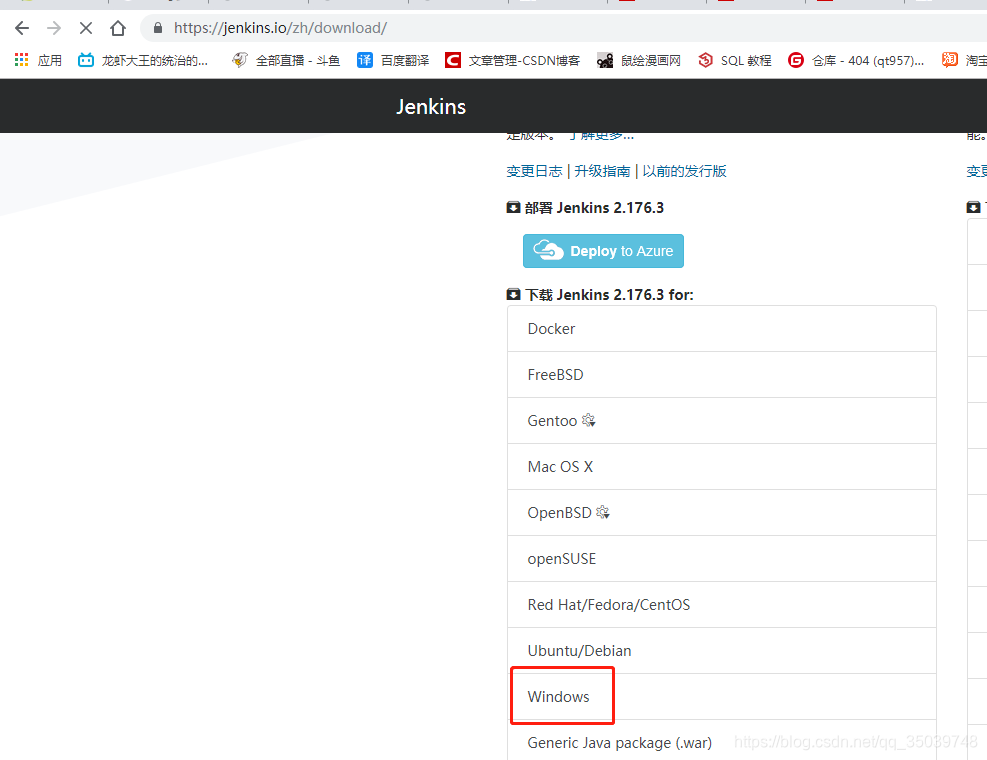The image size is (987, 760).
Task: Select the Windows download option
Action: coord(722,696)
